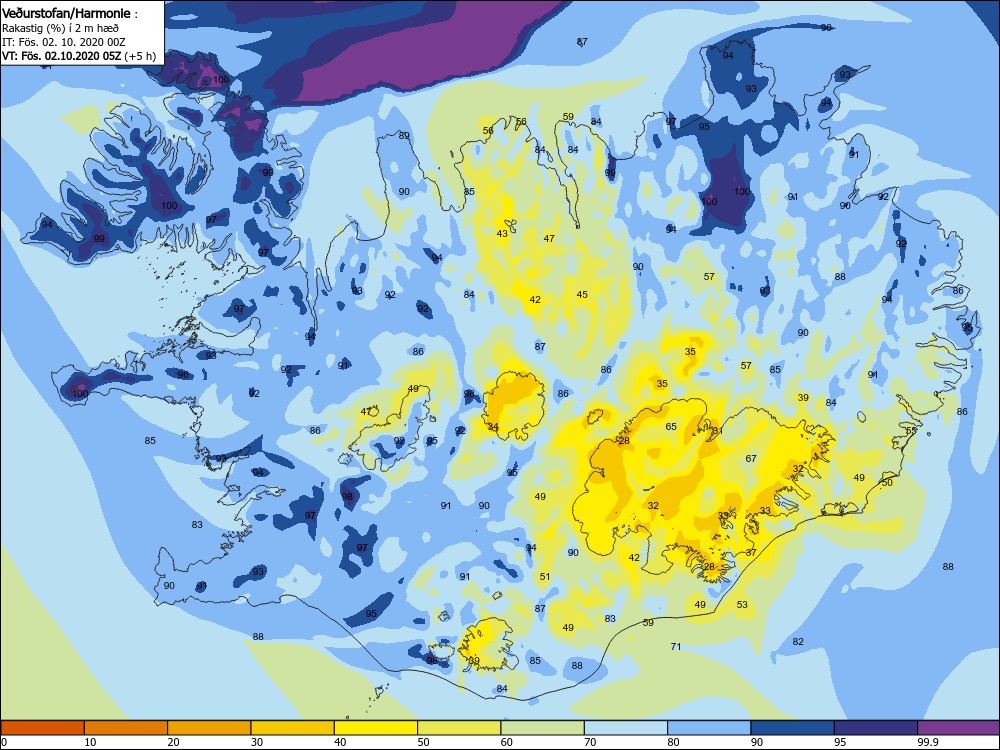
Task: Select the map humidity value 67
Action: pyautogui.click(x=751, y=459)
